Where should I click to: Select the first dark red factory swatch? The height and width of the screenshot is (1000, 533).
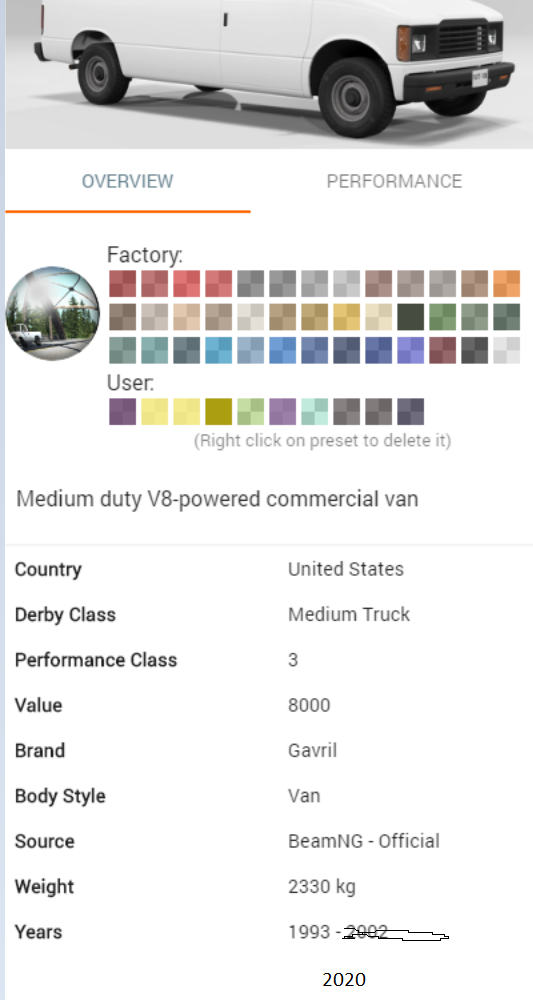coord(122,284)
